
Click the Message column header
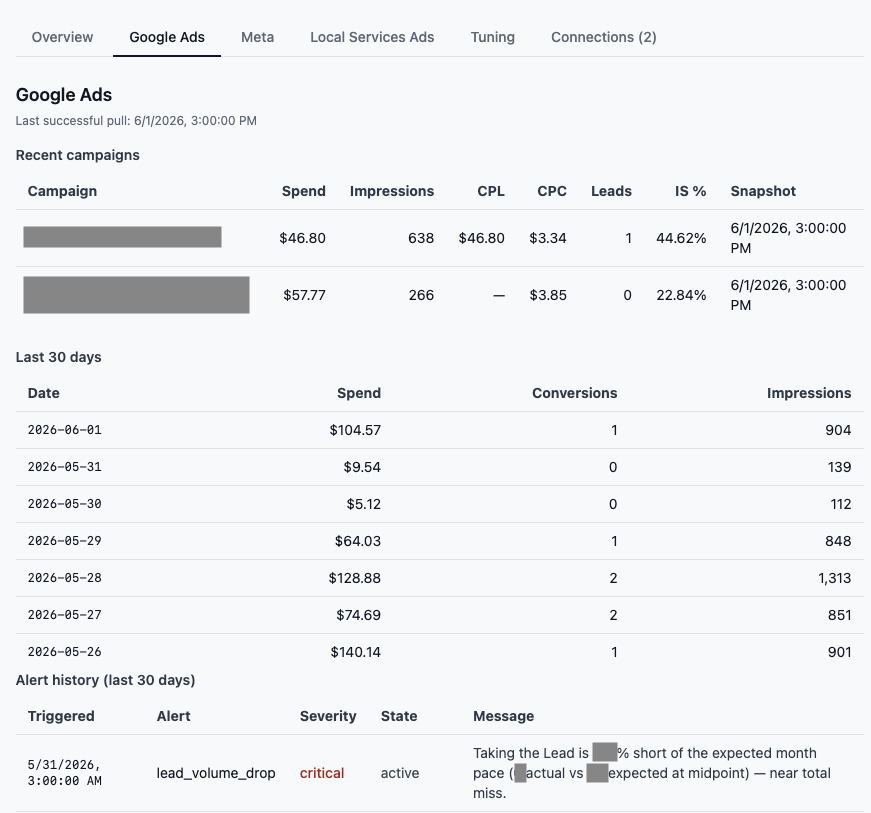pyautogui.click(x=503, y=716)
